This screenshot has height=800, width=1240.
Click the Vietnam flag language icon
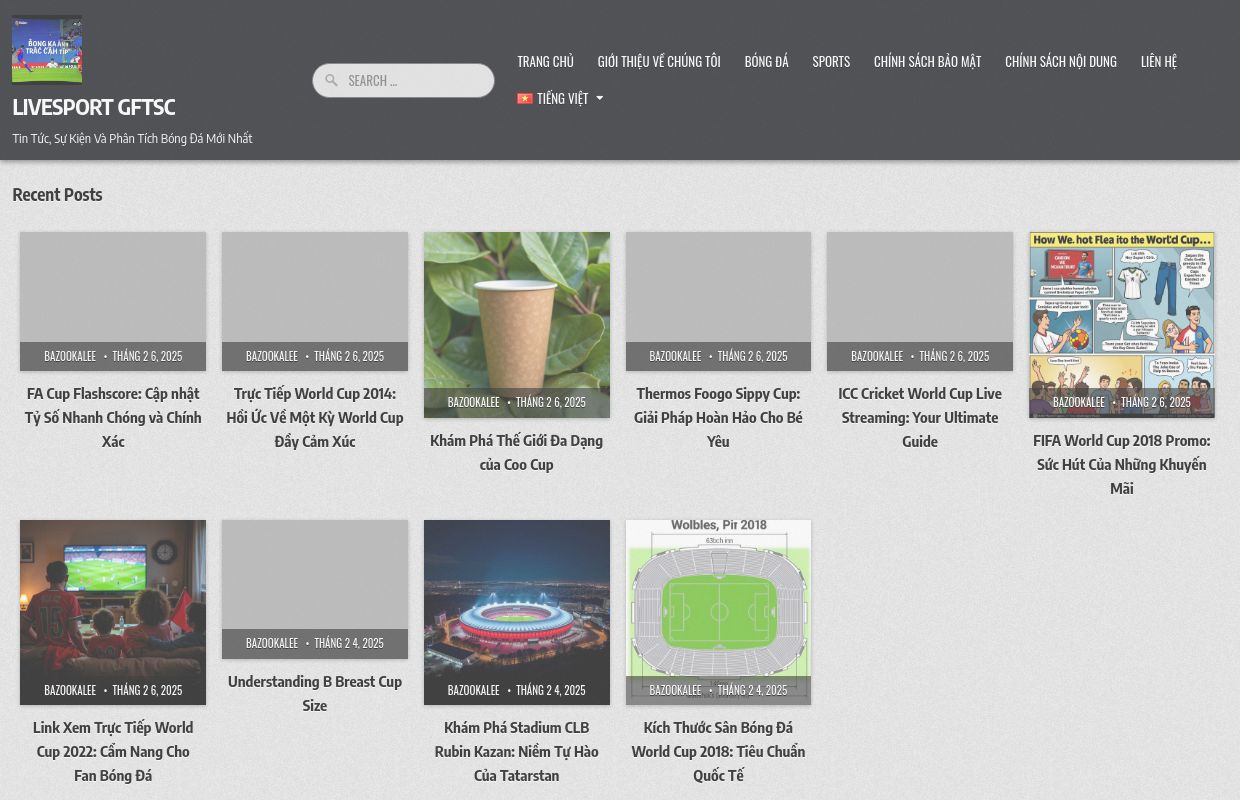[525, 98]
